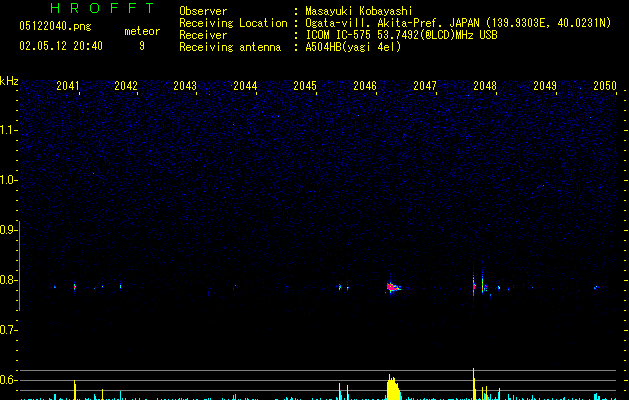Click the 2042 time marker
This screenshot has height=400, width=629.
point(126,86)
